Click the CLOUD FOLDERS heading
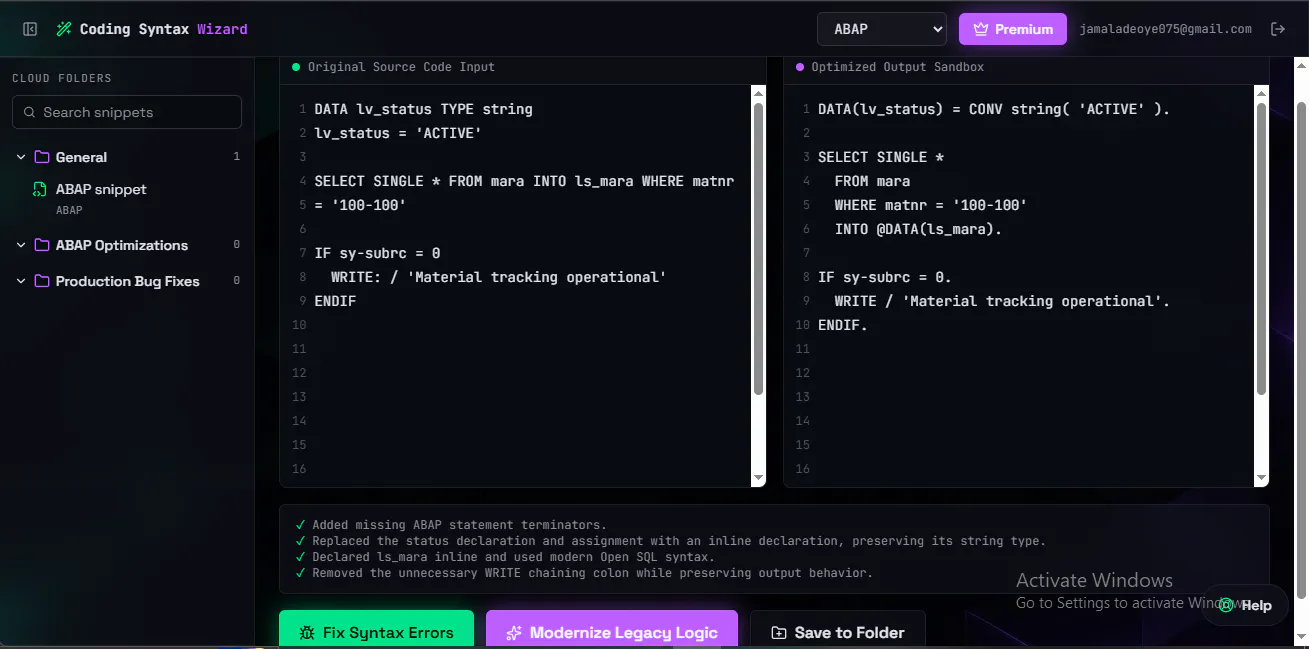Screen dimensions: 1309x649 (x=62, y=78)
